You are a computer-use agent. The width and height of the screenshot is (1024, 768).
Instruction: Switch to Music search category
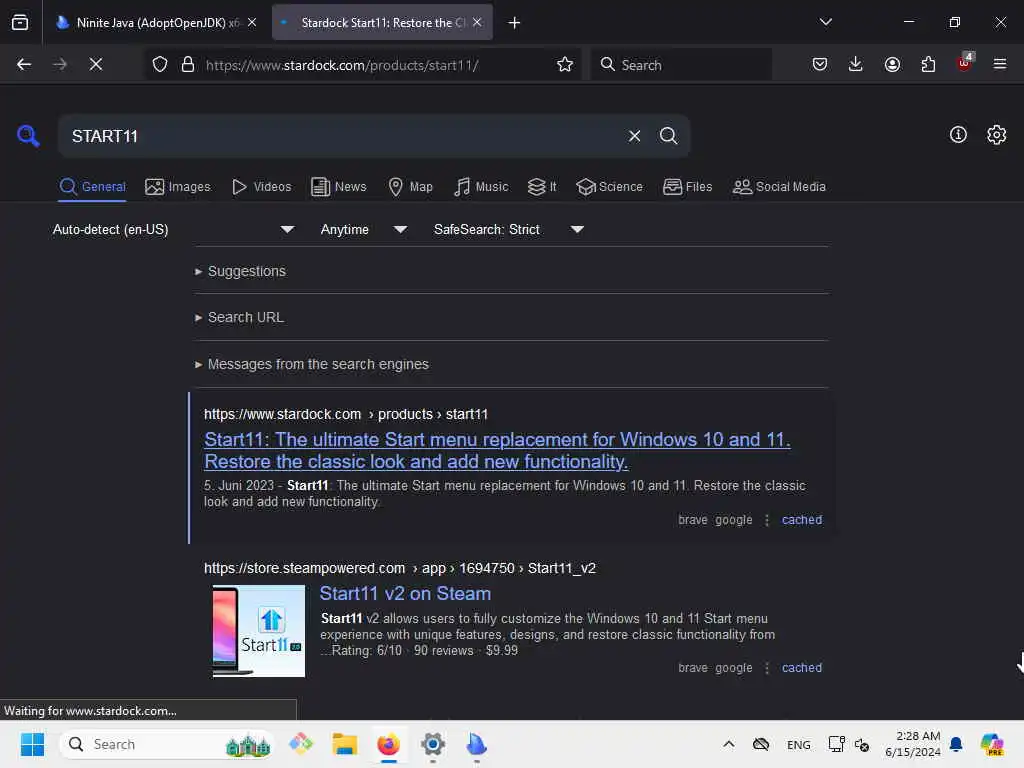(x=481, y=187)
